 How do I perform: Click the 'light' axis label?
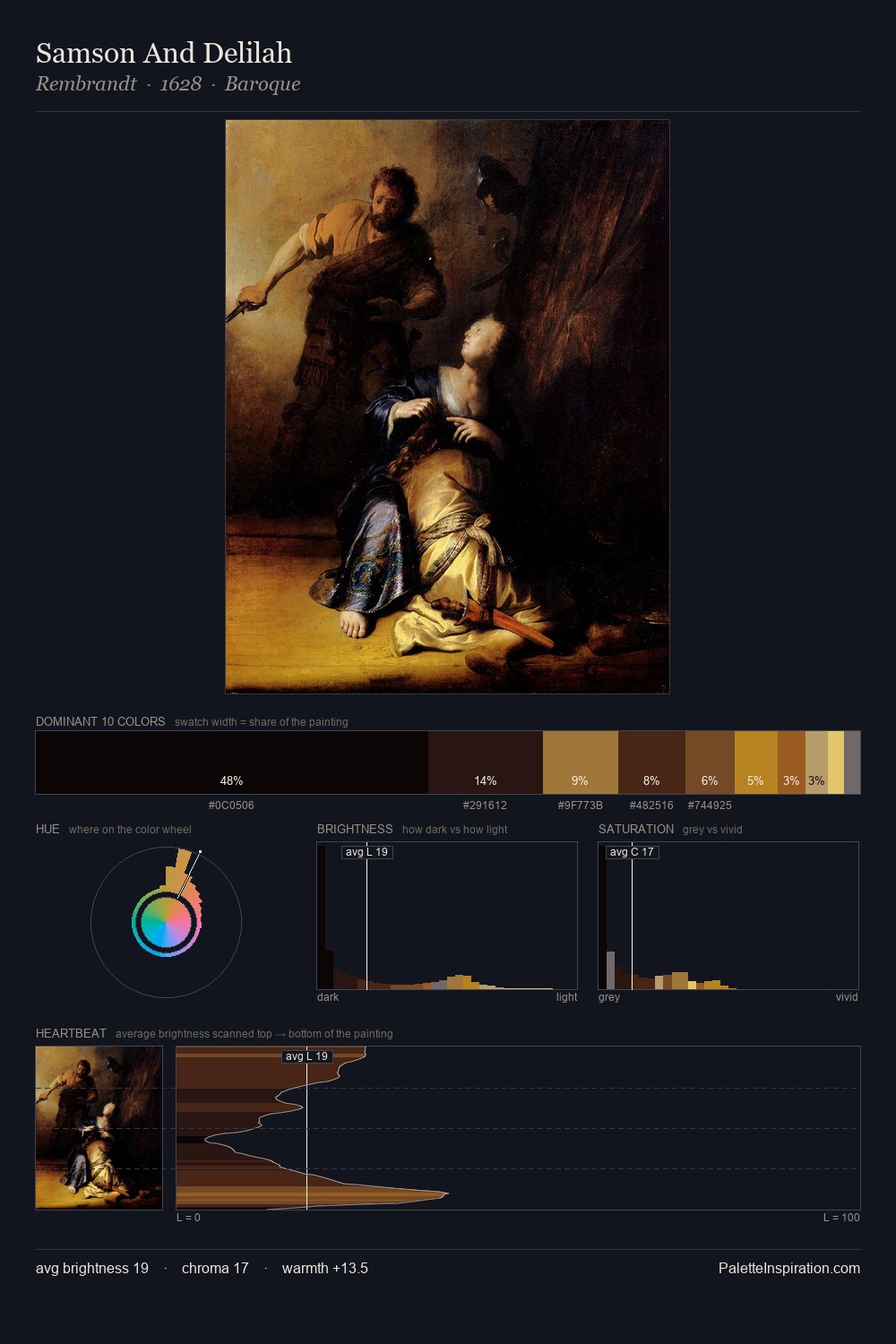[566, 997]
